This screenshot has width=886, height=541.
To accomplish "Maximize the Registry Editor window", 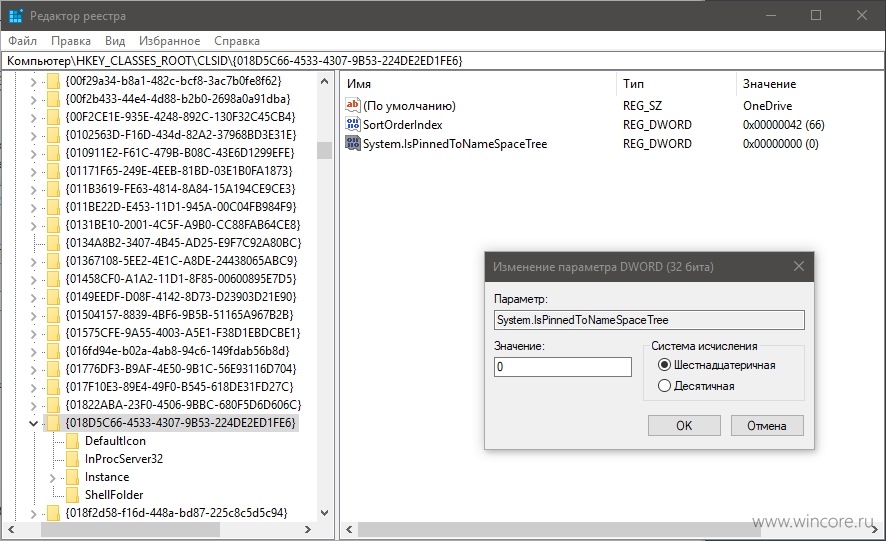I will click(816, 15).
